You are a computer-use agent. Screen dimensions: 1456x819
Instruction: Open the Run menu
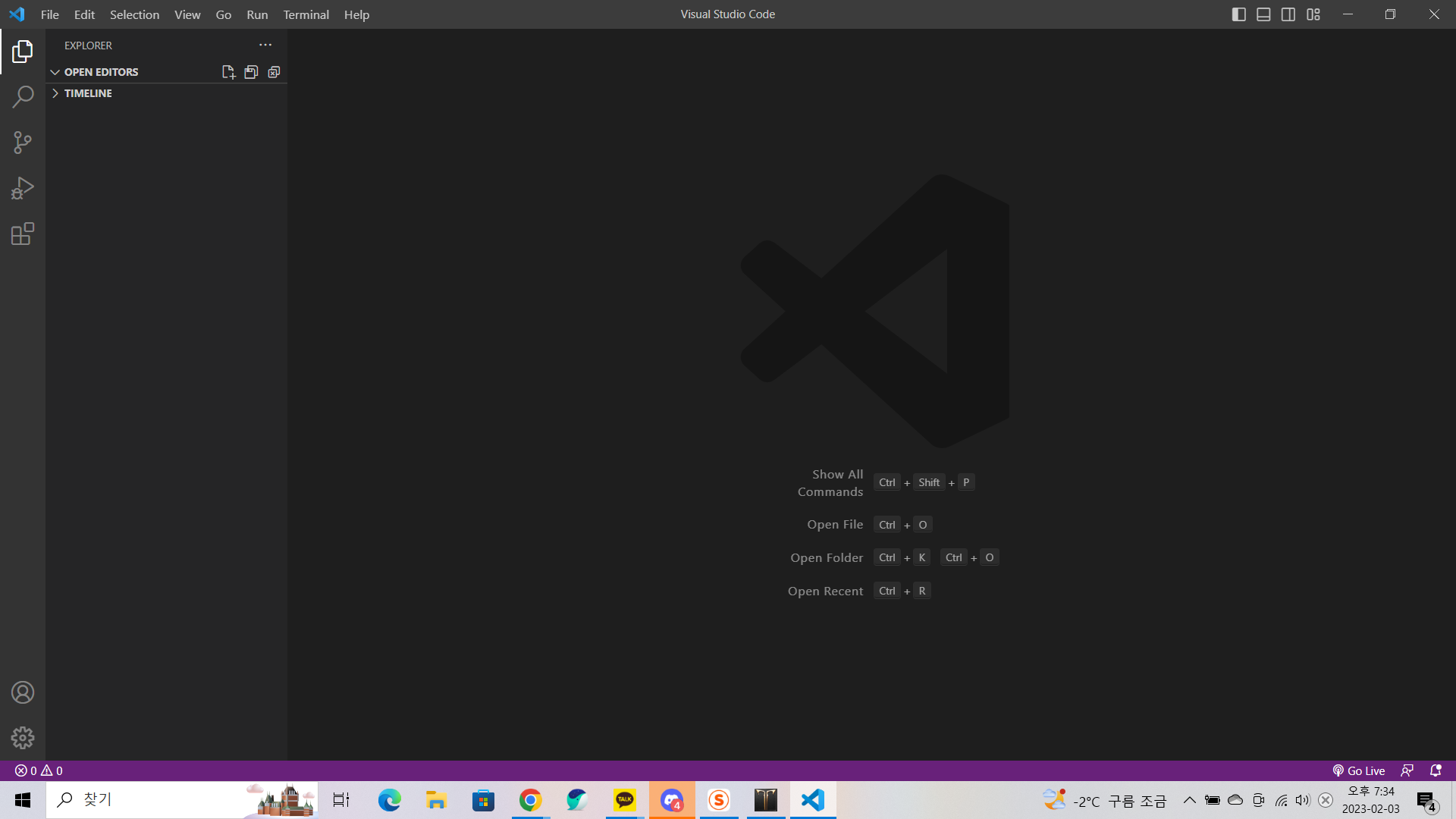pos(257,14)
